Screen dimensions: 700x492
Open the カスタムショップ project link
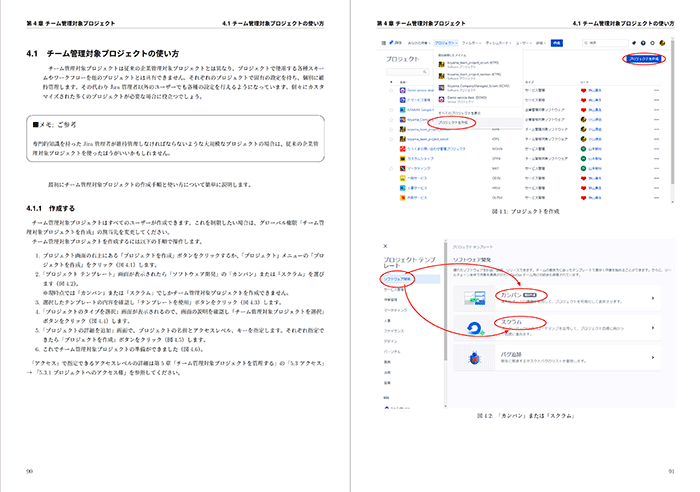(420, 158)
